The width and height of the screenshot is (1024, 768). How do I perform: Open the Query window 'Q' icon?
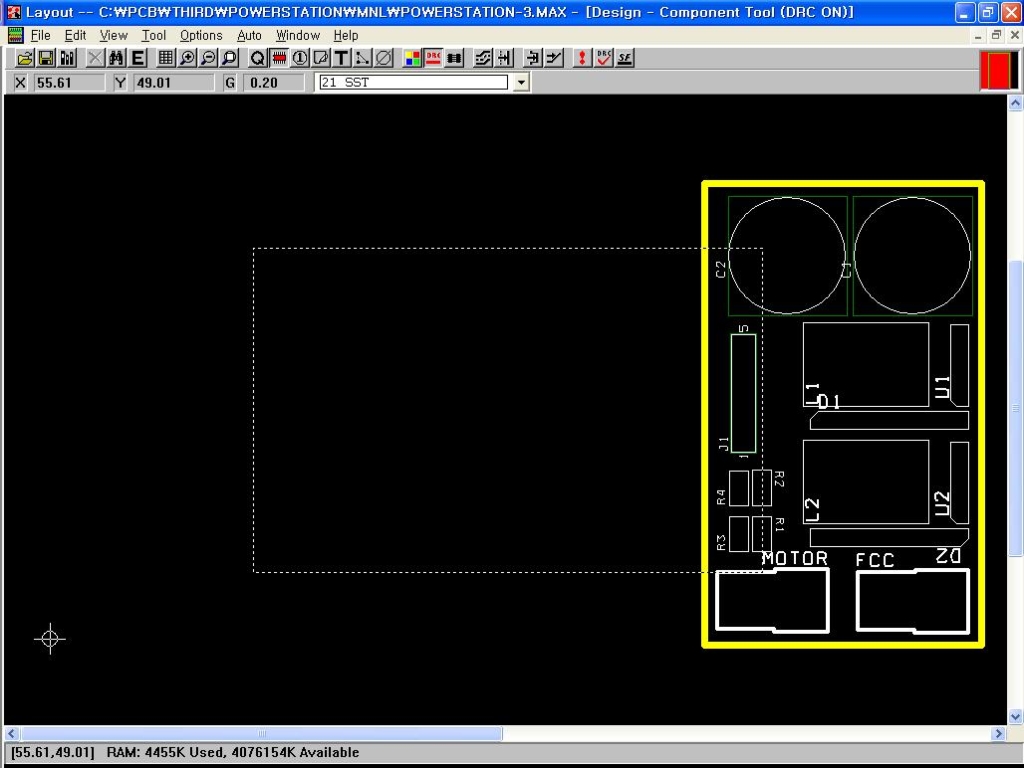pyautogui.click(x=257, y=58)
